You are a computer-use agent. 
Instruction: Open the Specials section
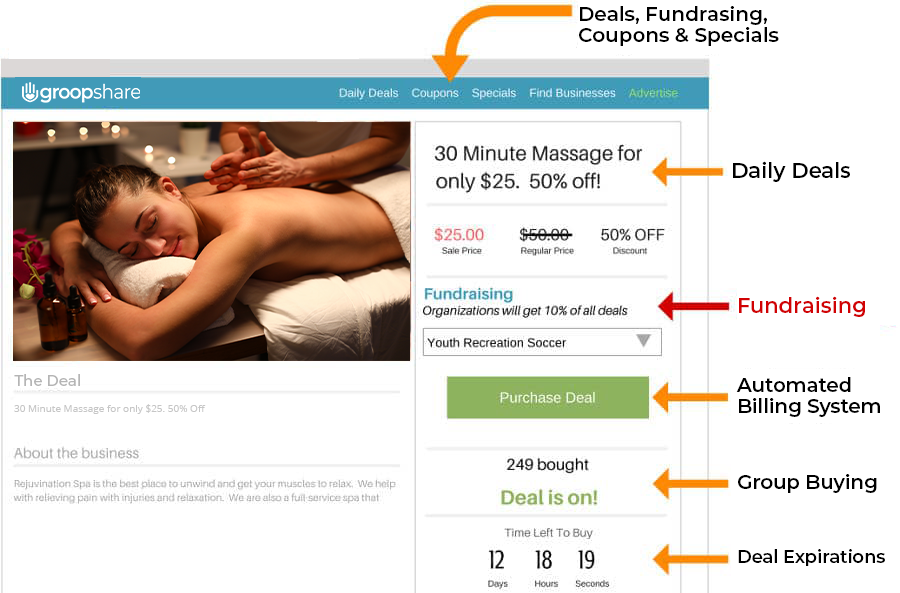pos(494,93)
